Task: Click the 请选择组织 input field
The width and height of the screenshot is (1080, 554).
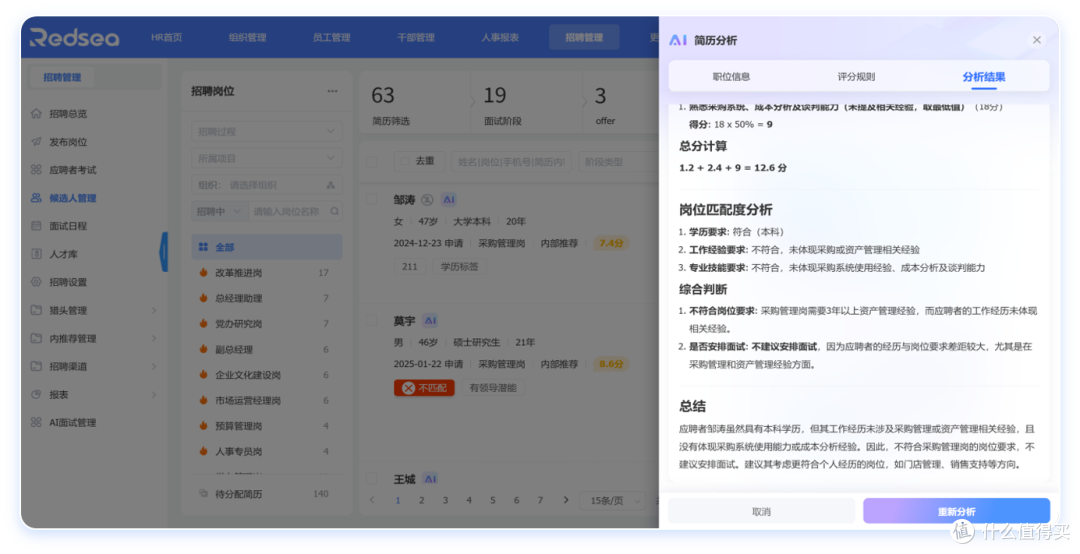Action: (267, 185)
